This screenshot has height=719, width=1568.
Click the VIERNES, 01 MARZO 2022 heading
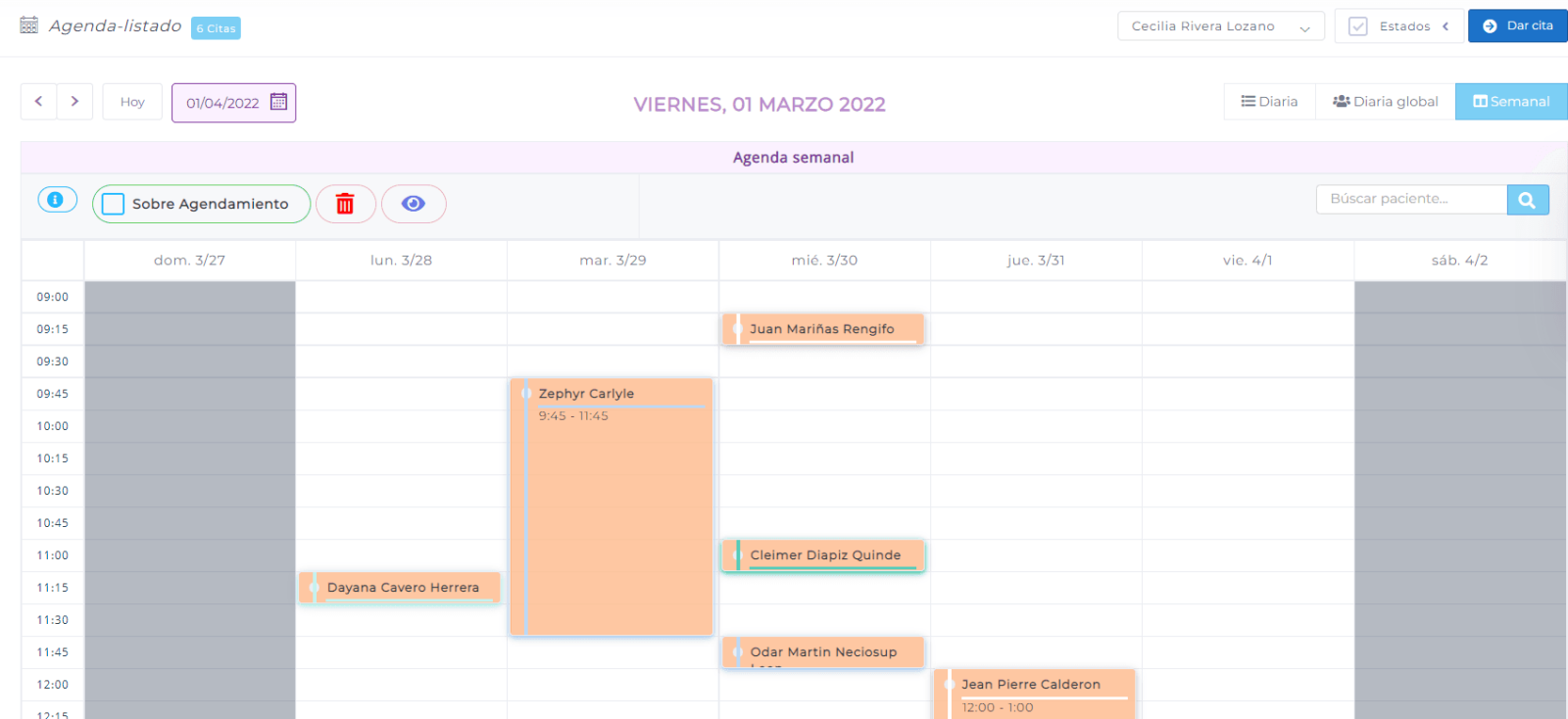[x=759, y=105]
